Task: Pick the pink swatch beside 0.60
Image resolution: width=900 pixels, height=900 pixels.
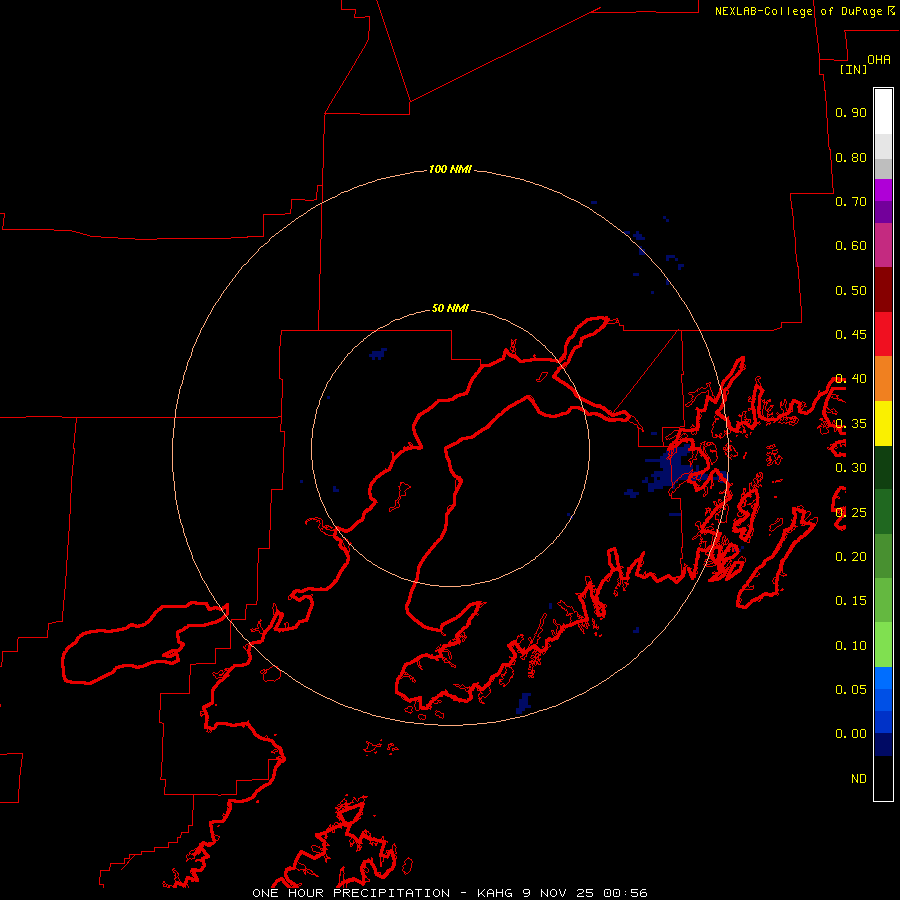Action: coord(883,245)
